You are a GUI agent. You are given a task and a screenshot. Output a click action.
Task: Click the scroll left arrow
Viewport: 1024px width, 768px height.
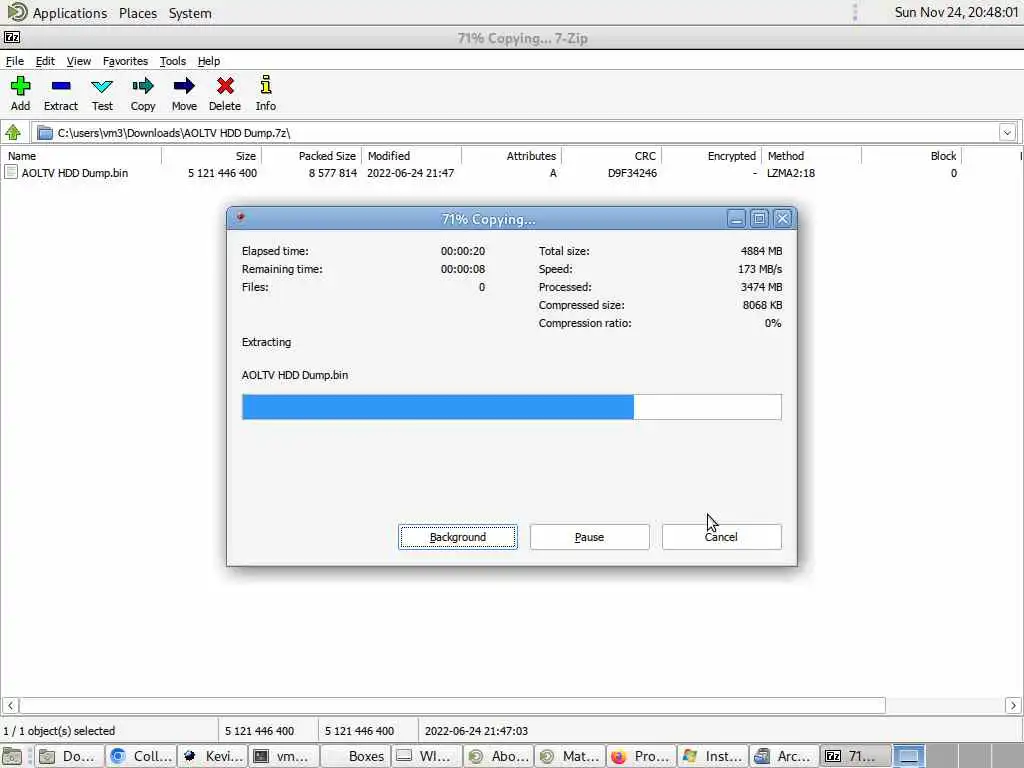click(10, 705)
